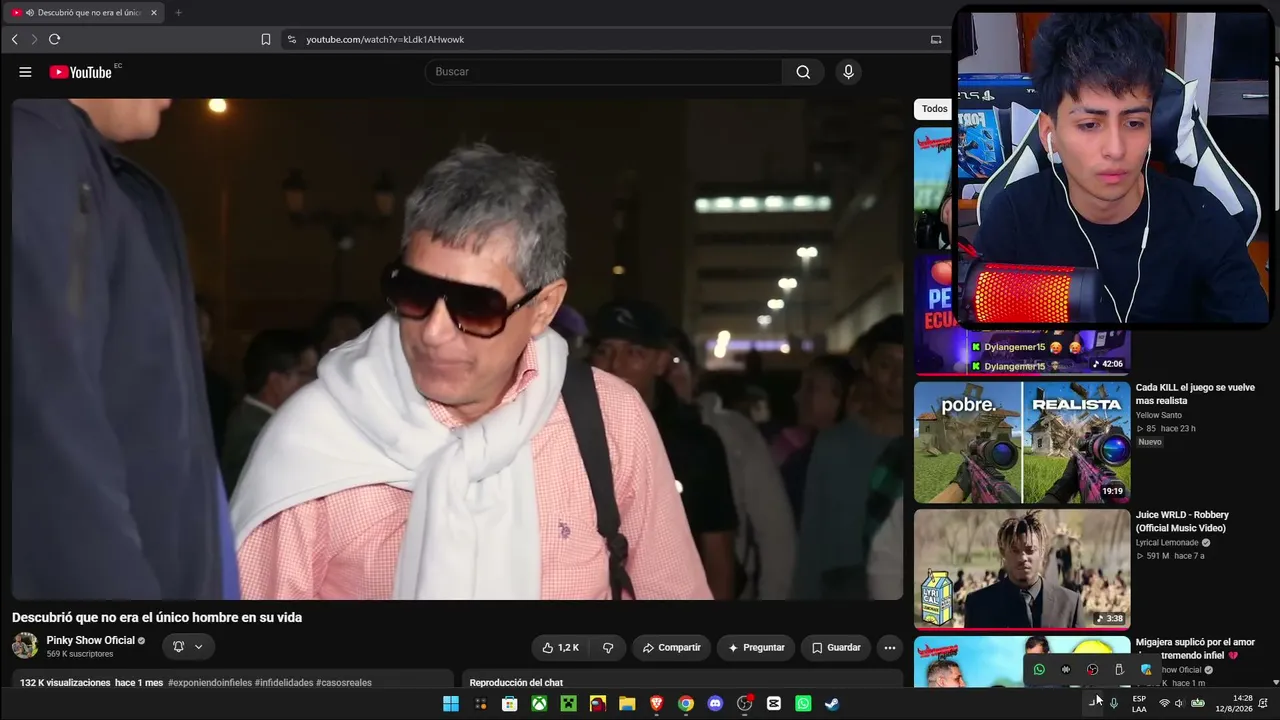
Task: Close the "Descubrió que no era" browser tab
Action: pyautogui.click(x=154, y=13)
